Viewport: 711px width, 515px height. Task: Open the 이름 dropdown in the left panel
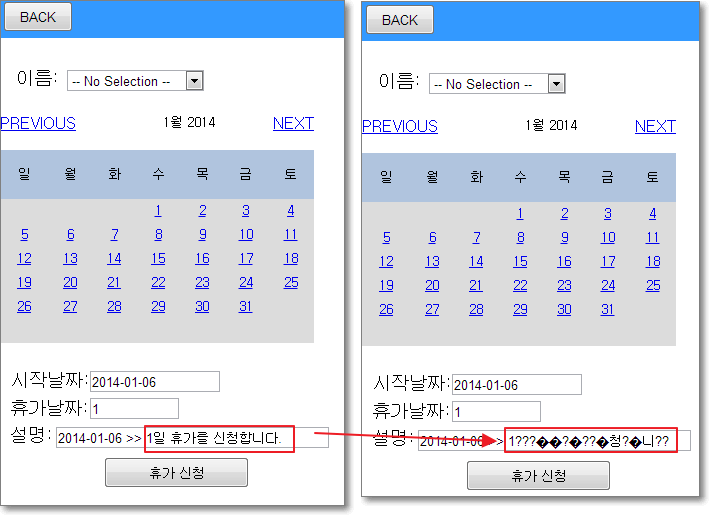pos(195,81)
